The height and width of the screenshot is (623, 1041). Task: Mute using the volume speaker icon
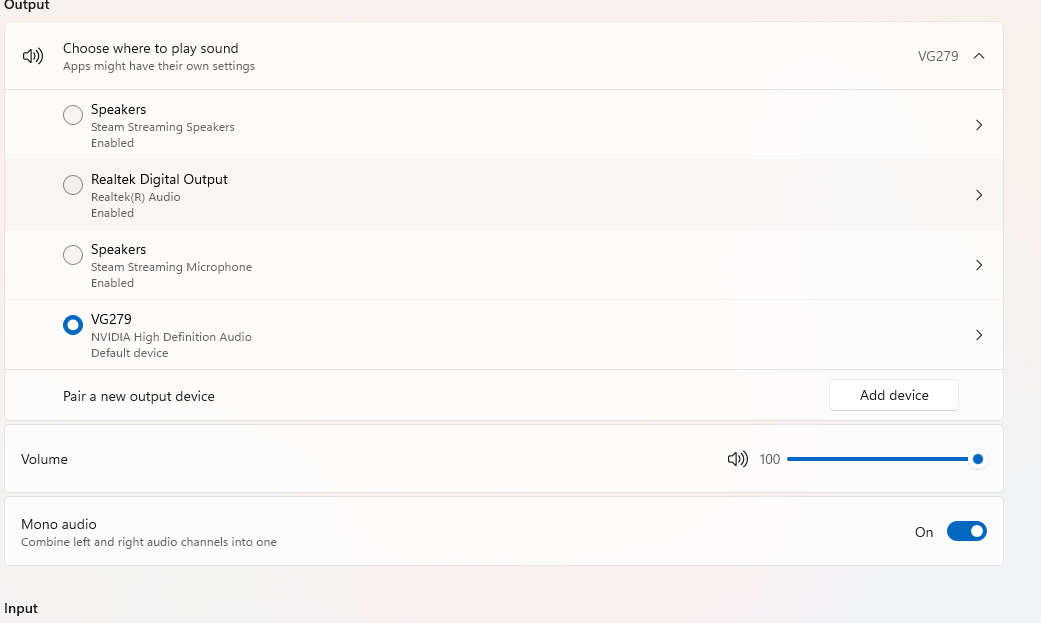click(738, 459)
